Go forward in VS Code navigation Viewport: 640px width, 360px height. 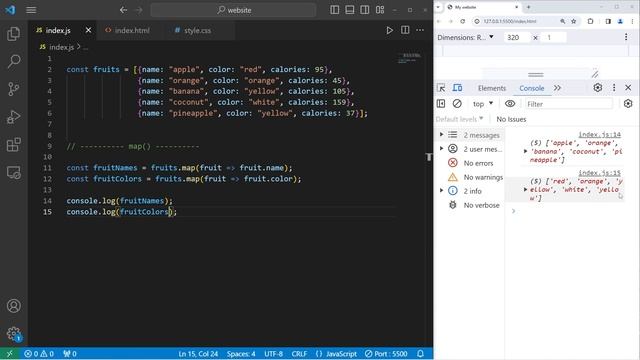tap(139, 10)
